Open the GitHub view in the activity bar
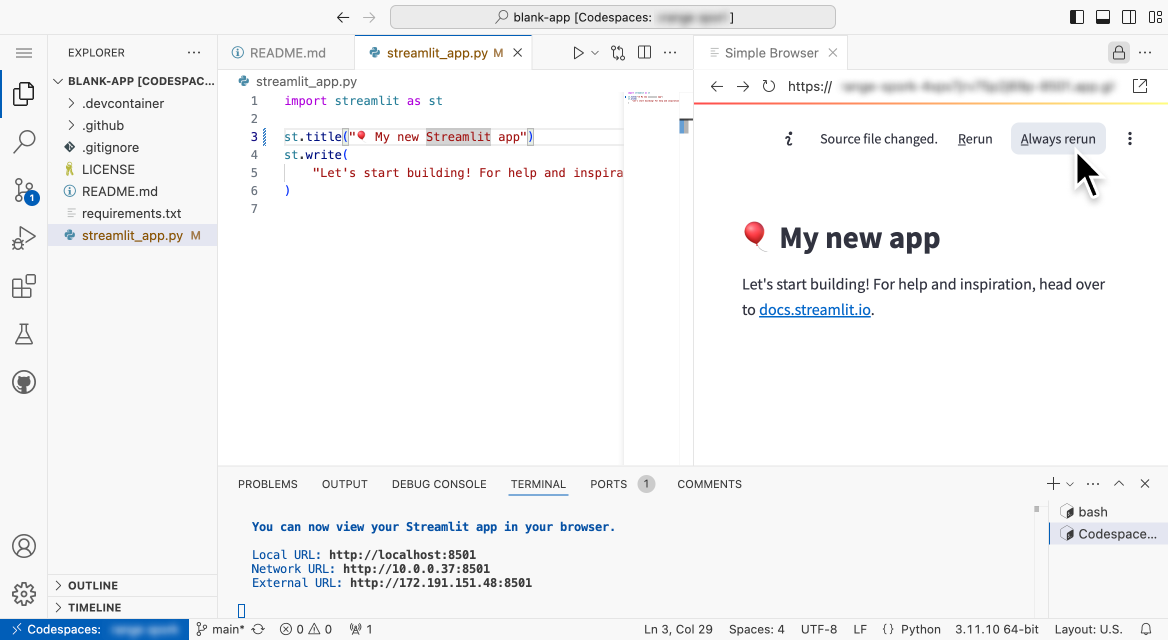Viewport: 1168px width, 640px height. (24, 381)
